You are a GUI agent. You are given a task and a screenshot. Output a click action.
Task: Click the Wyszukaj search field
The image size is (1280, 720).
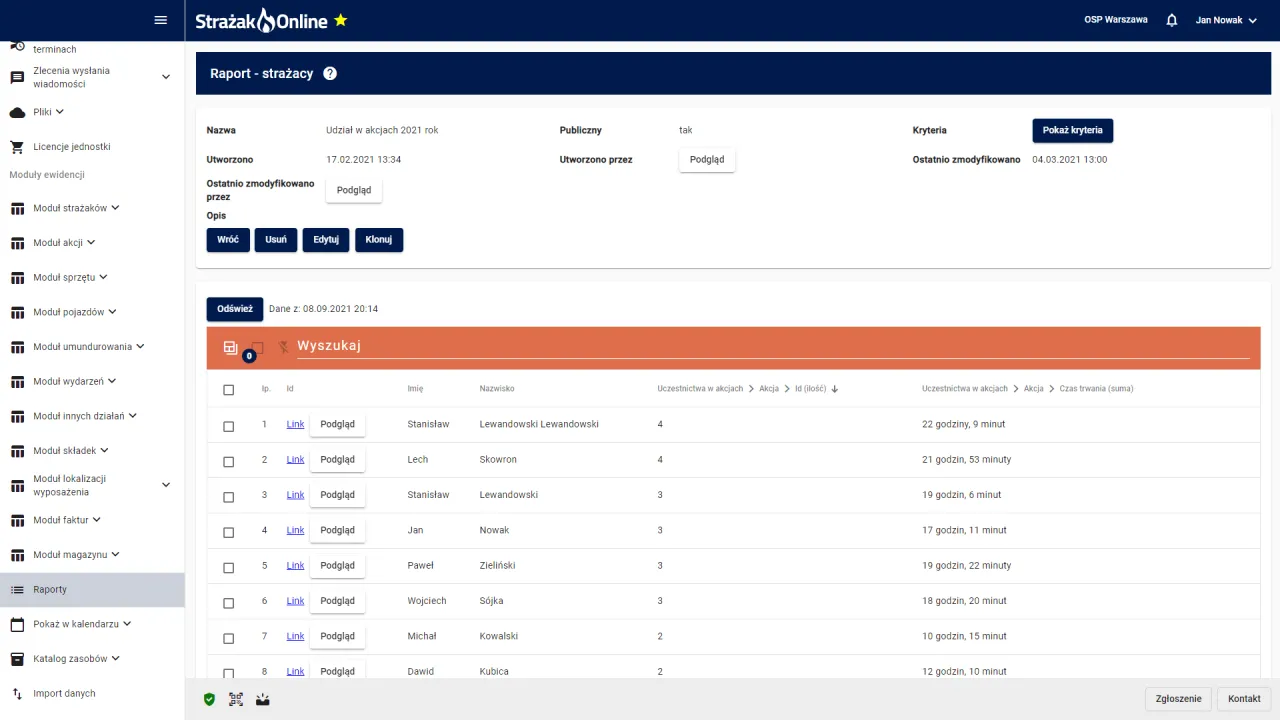(x=772, y=346)
